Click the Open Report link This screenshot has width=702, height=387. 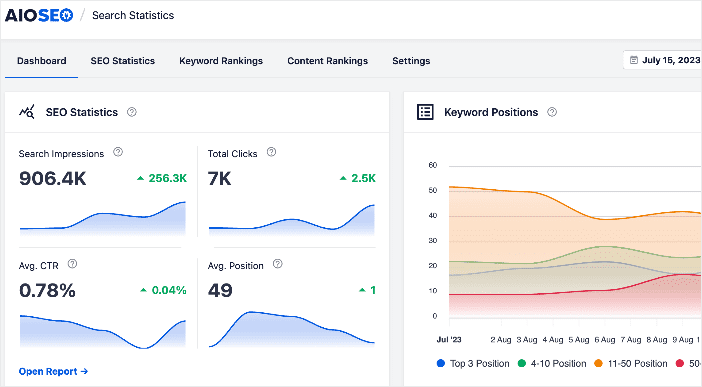point(53,371)
